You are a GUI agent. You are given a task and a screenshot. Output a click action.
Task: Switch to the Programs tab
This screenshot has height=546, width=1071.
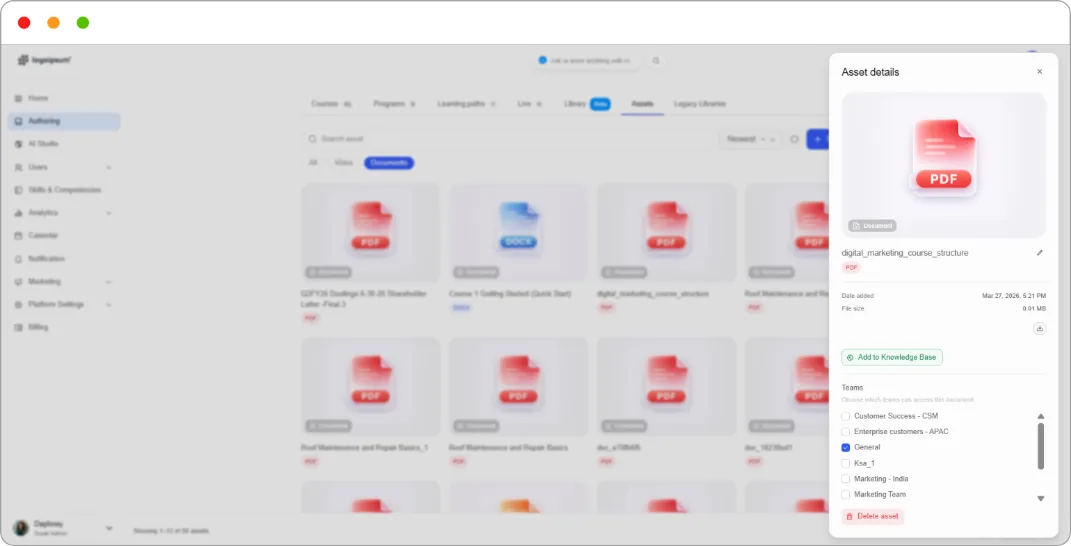tap(394, 104)
